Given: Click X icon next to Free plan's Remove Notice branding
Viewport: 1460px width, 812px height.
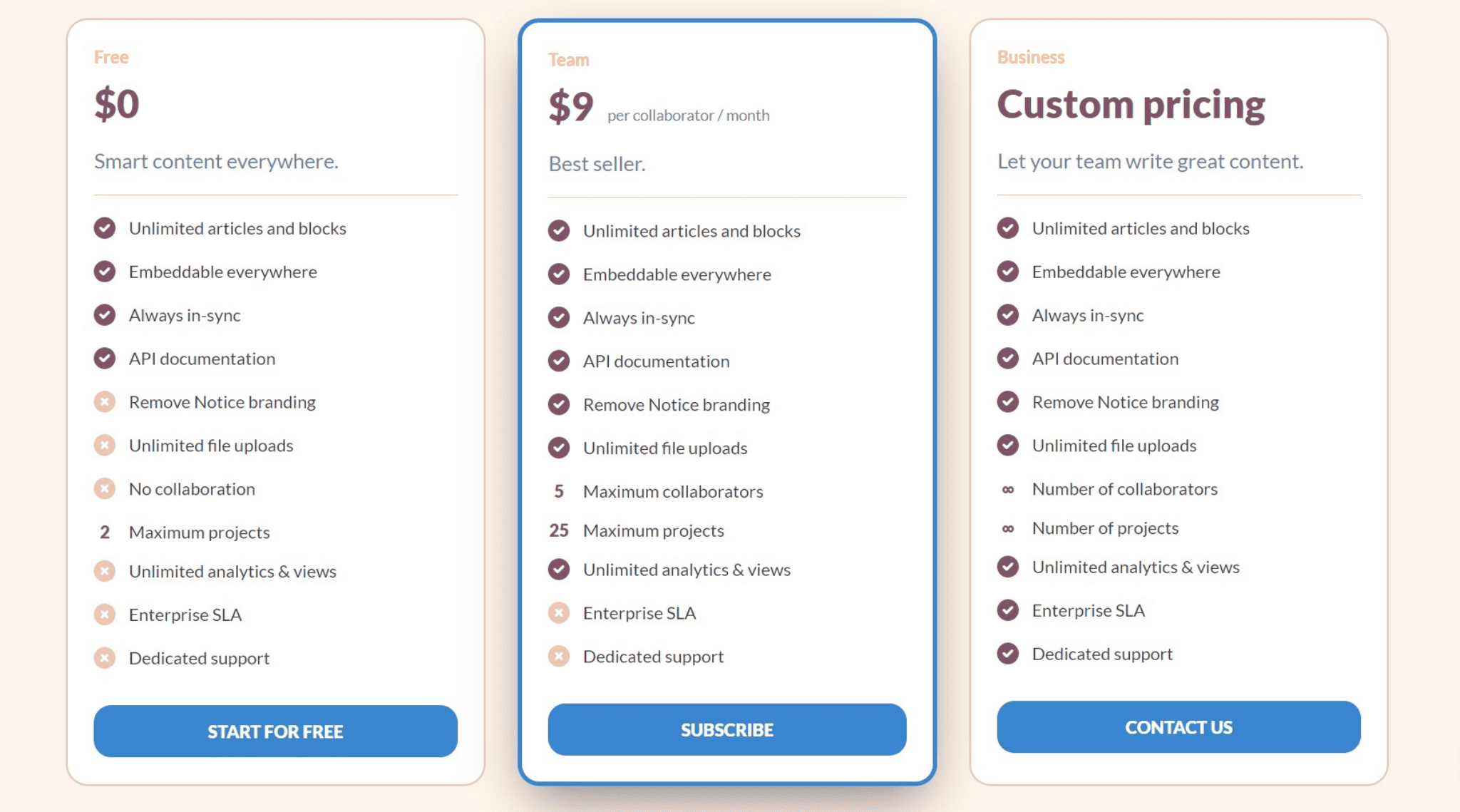Looking at the screenshot, I should click(x=105, y=401).
